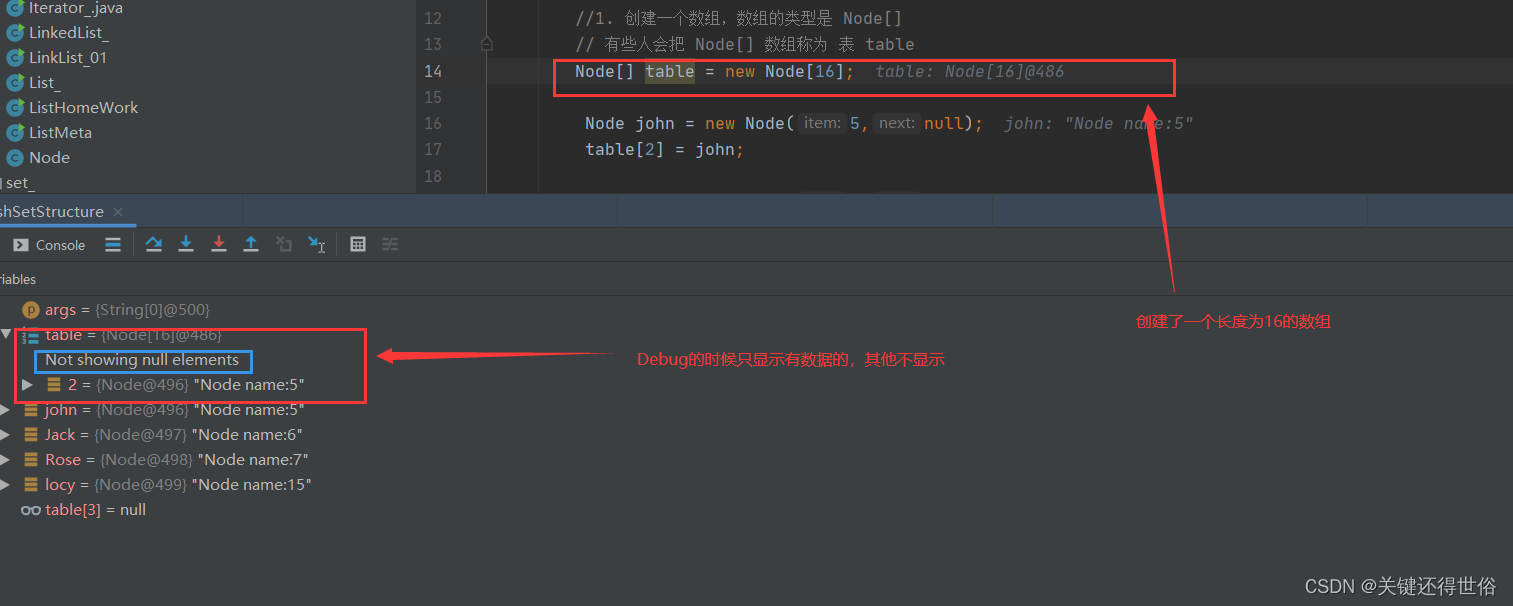Click the red Force Step Into icon

219,244
